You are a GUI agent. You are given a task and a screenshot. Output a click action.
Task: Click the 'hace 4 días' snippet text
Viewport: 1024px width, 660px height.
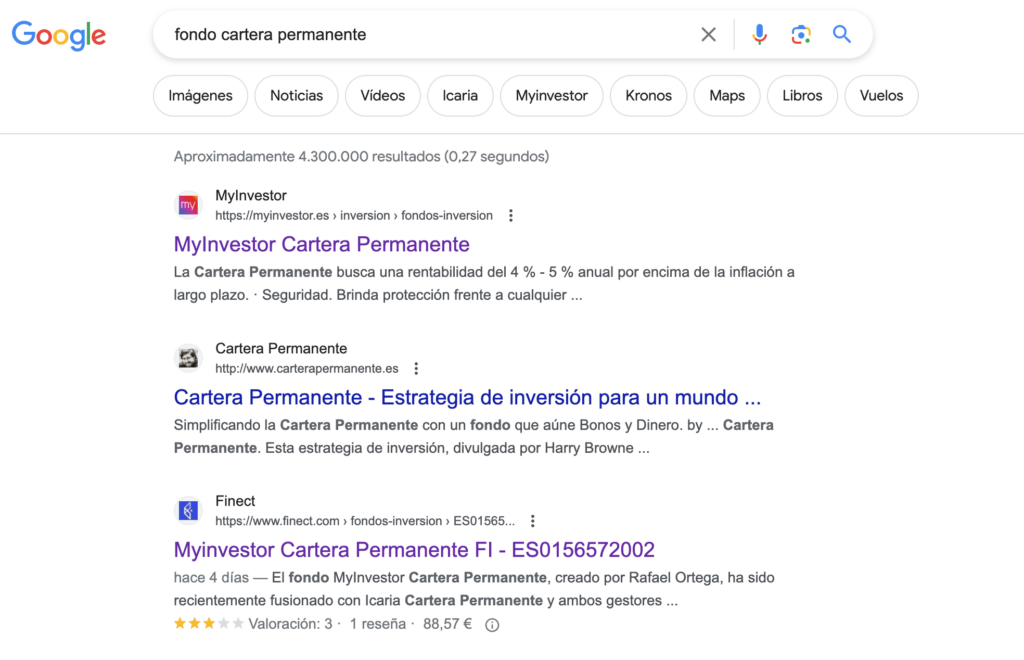click(x=211, y=578)
